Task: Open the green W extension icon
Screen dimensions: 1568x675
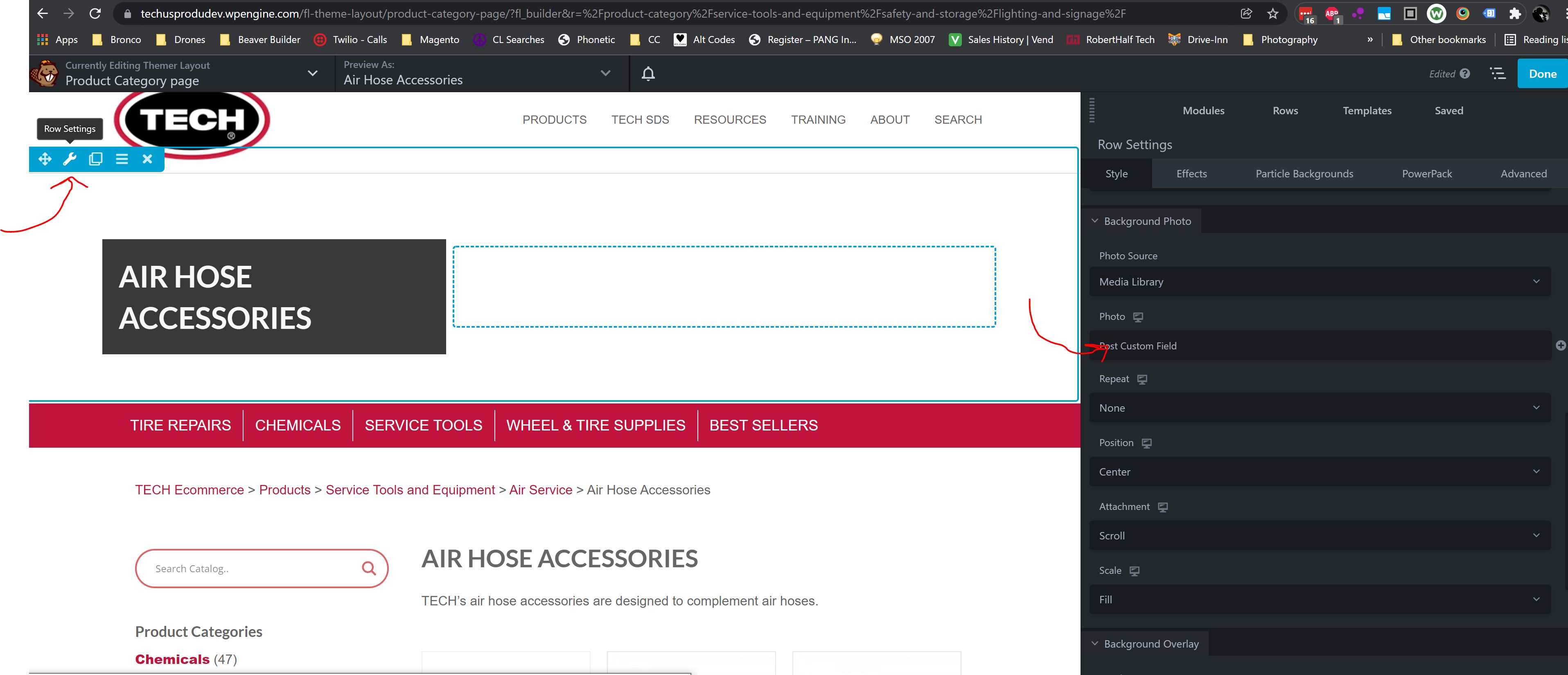Action: (x=1437, y=14)
